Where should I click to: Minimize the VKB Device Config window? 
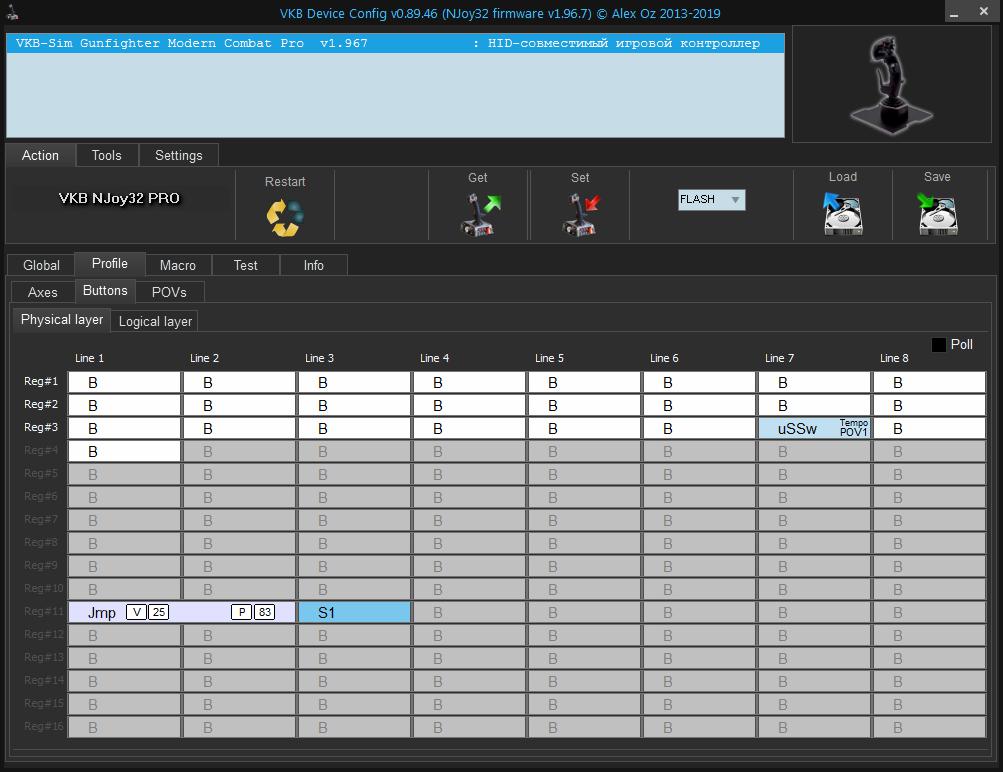pyautogui.click(x=954, y=13)
